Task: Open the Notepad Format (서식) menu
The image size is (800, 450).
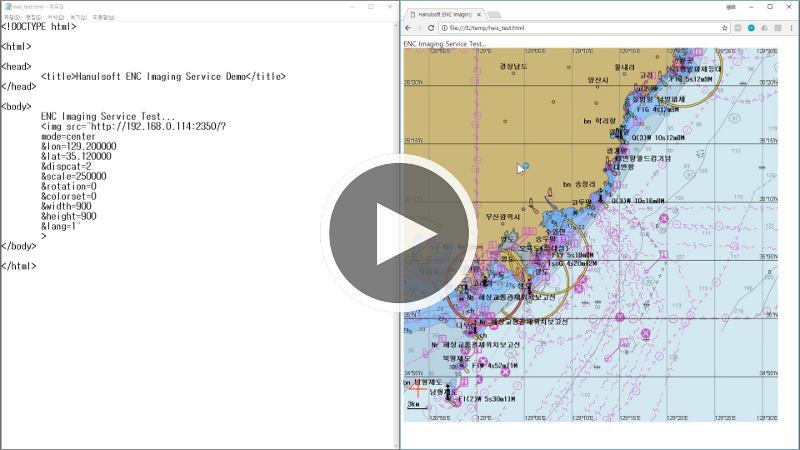Action: (55, 17)
